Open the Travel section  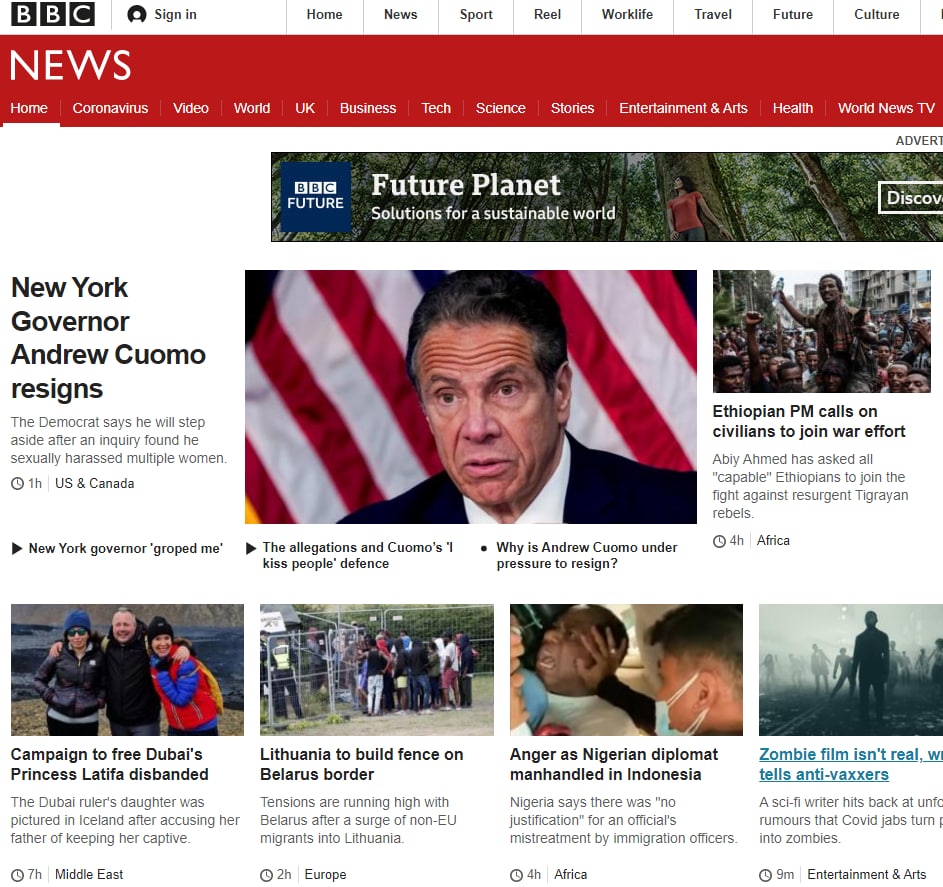tap(713, 14)
